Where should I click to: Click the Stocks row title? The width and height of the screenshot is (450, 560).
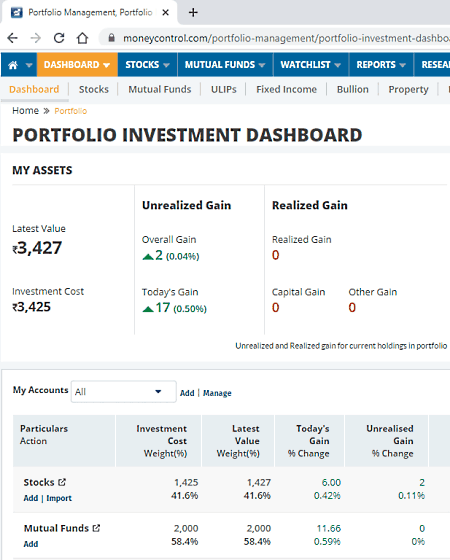(x=39, y=482)
